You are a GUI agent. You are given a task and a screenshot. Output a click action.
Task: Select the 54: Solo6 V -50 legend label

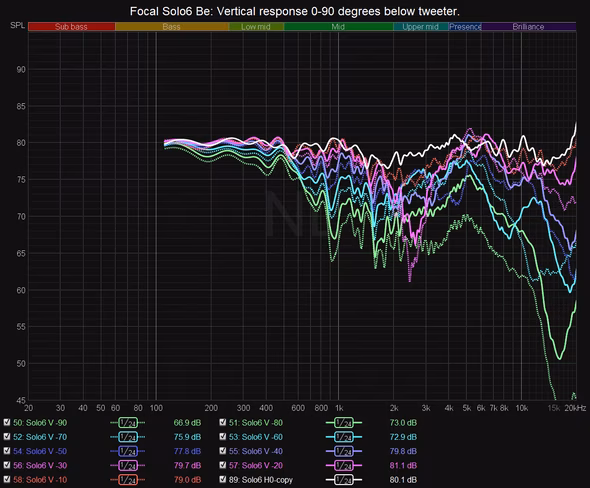point(40,451)
